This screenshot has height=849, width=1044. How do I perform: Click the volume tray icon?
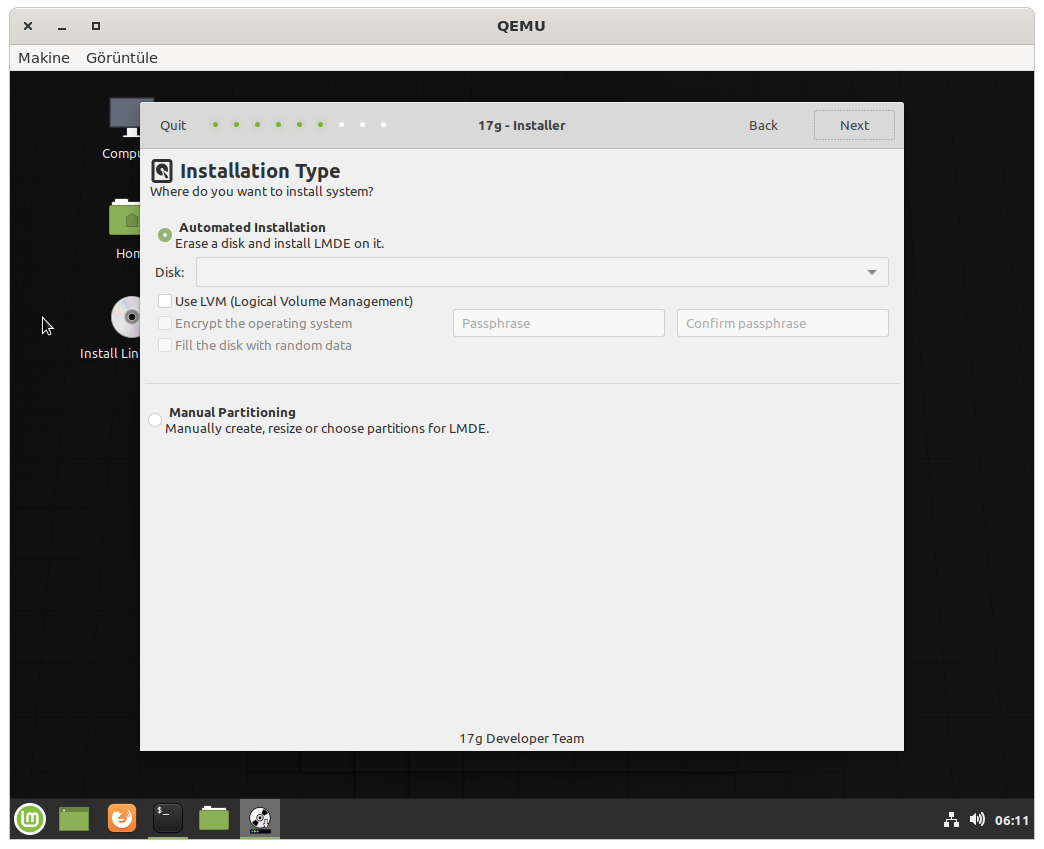coord(977,820)
